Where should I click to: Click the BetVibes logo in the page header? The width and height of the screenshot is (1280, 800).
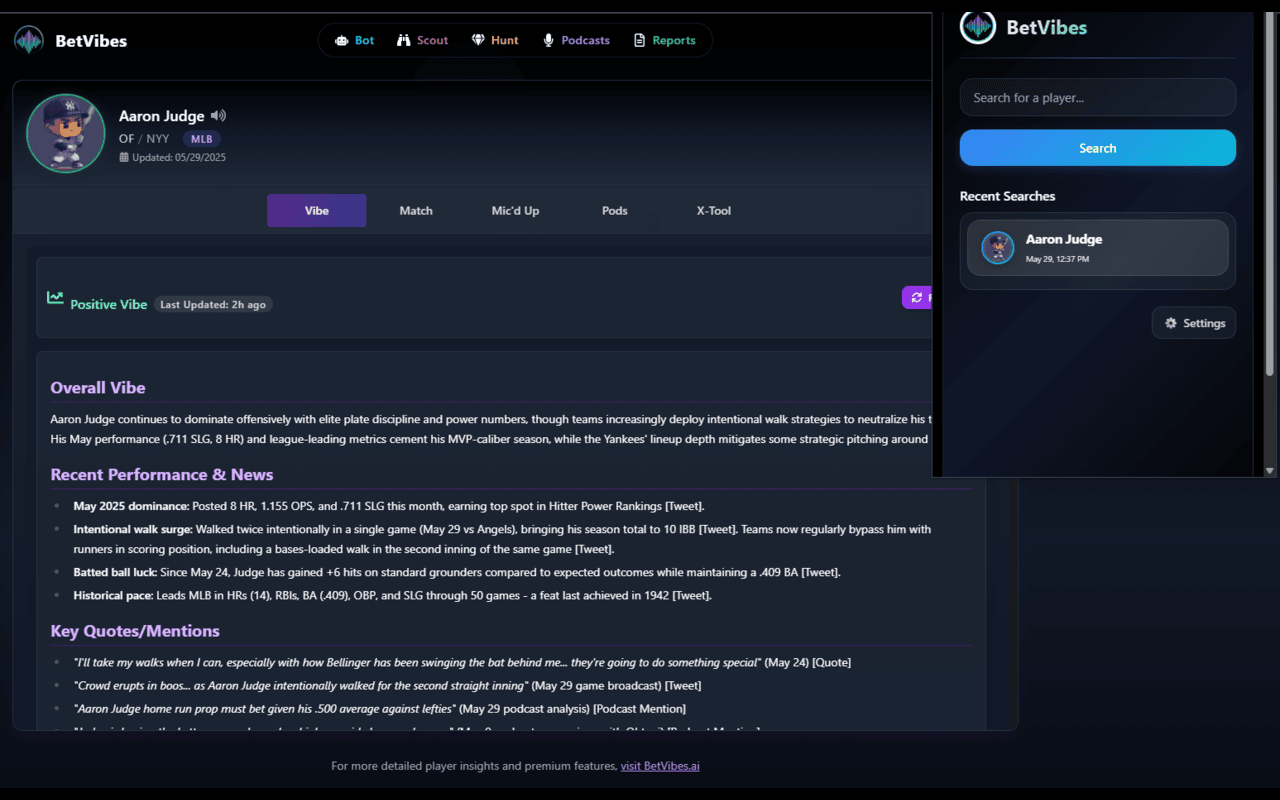29,41
